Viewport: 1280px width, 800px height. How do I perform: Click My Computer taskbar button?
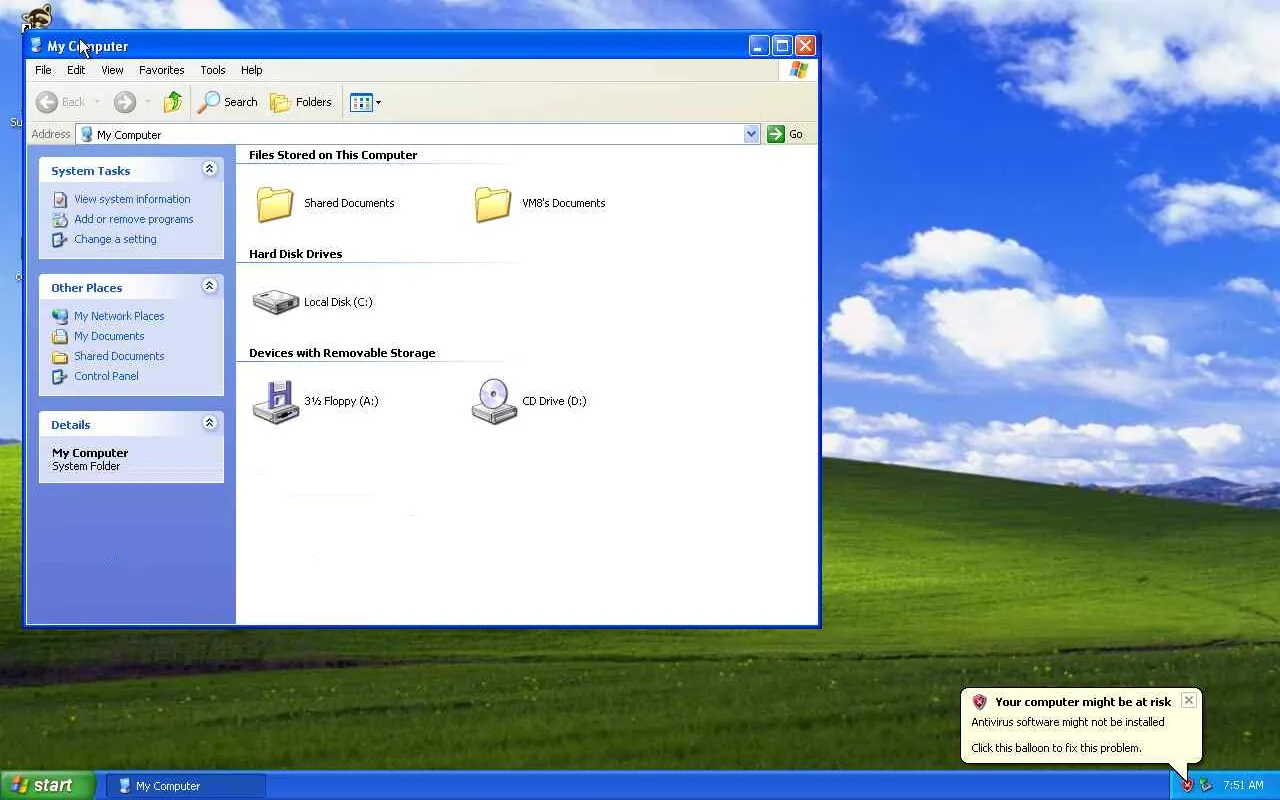tap(186, 786)
